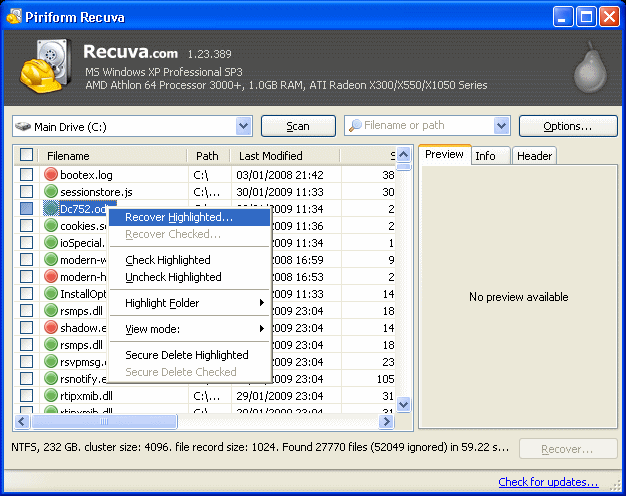This screenshot has height=496, width=626.
Task: Open the Options dialog
Action: click(x=568, y=126)
